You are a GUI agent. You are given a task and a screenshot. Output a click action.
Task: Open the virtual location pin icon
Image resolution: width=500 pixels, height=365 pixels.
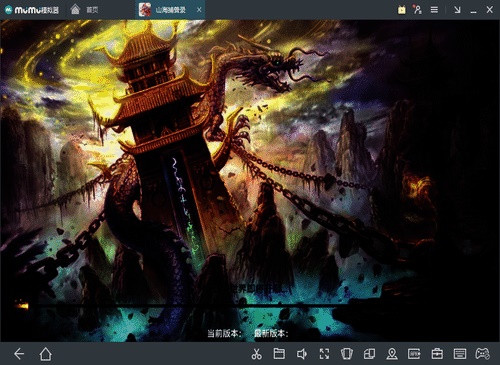pos(392,354)
